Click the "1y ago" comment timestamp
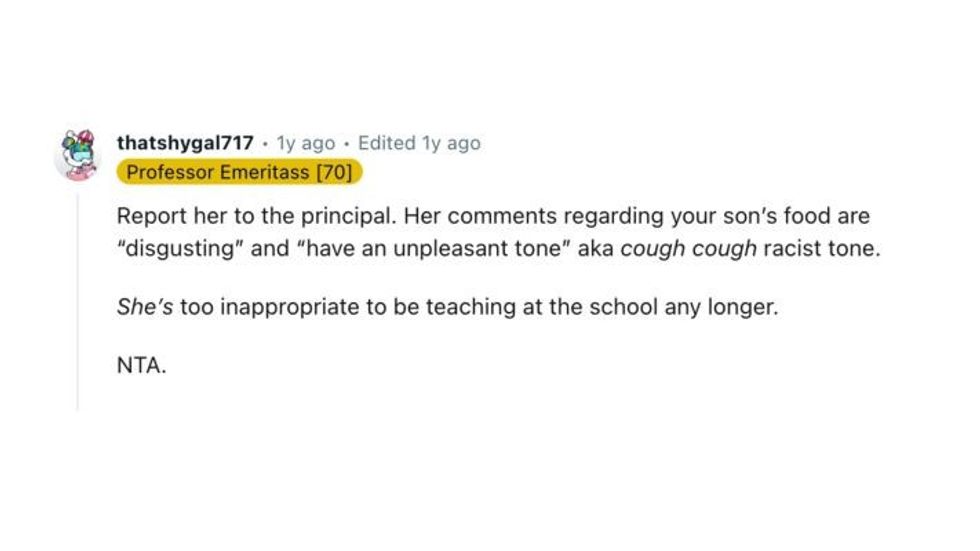980x551 pixels. click(x=306, y=143)
